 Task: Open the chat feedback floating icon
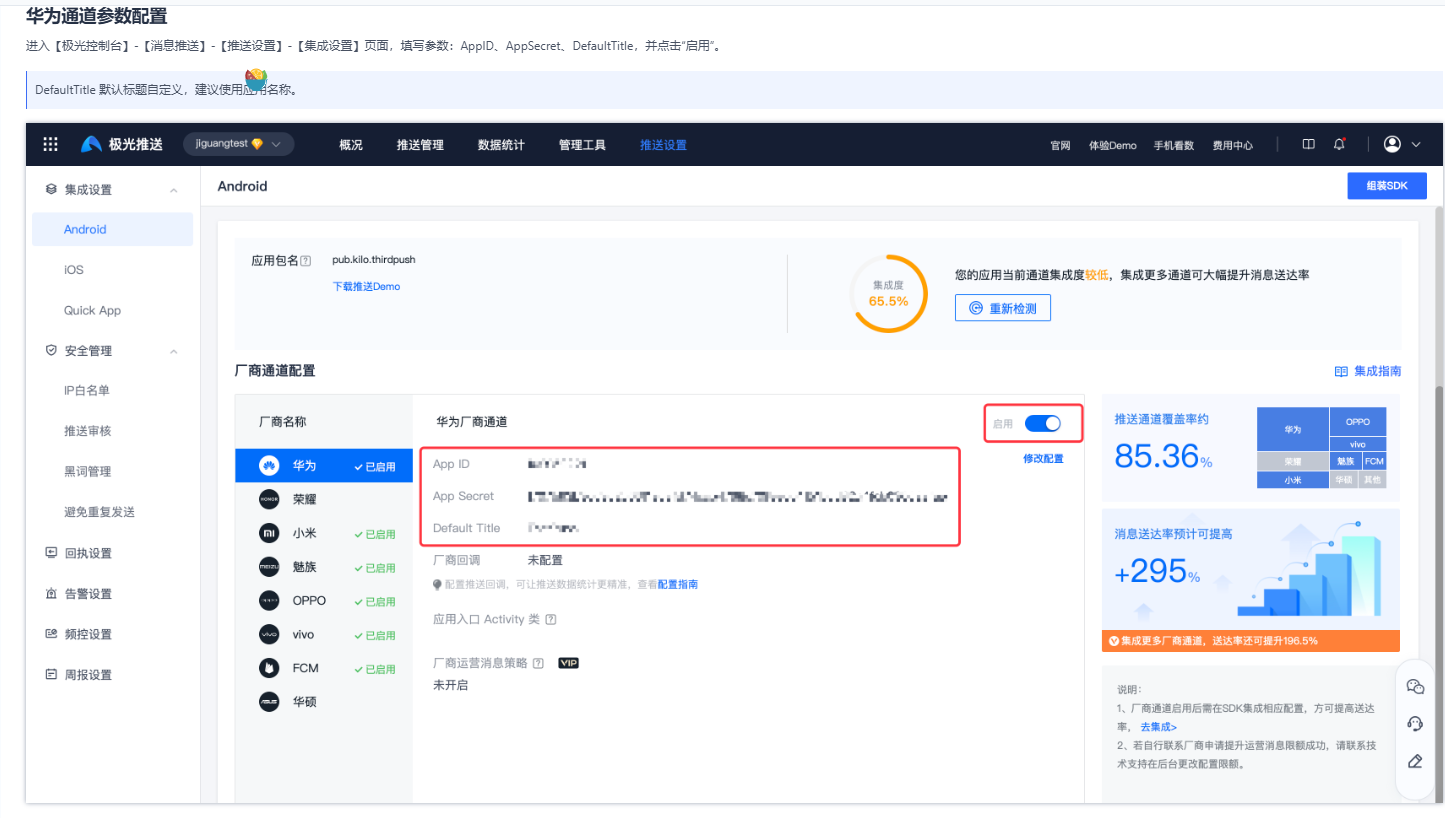click(1415, 686)
